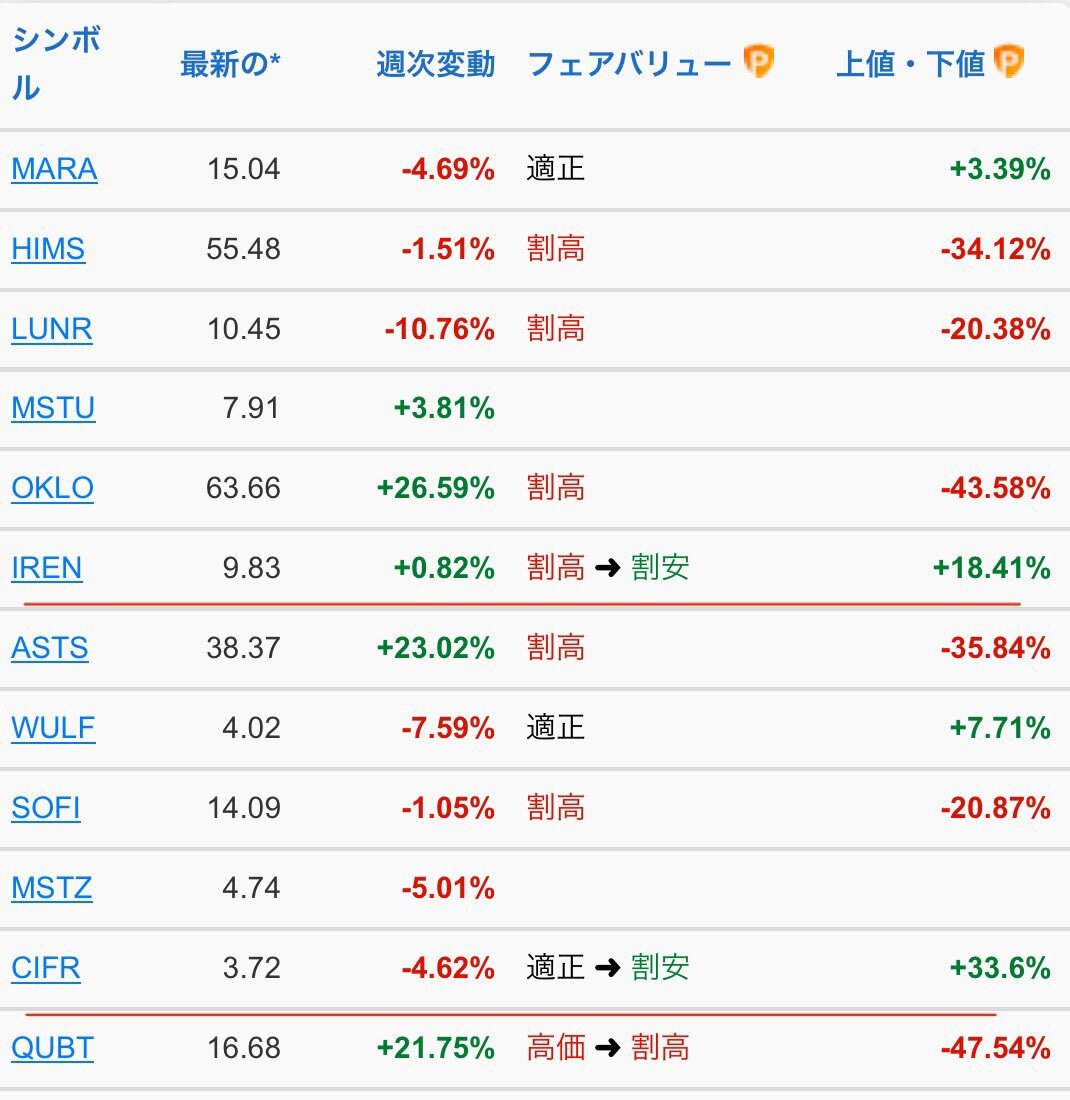Screen dimensions: 1070x1100
Task: Sort by the 最新の* column header
Action: point(230,64)
